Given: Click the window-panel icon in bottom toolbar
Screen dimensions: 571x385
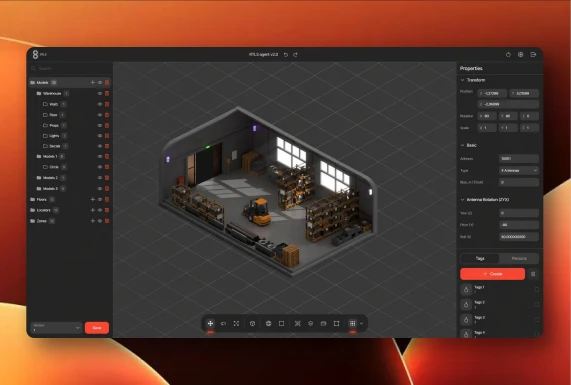Looking at the screenshot, I should tap(323, 323).
